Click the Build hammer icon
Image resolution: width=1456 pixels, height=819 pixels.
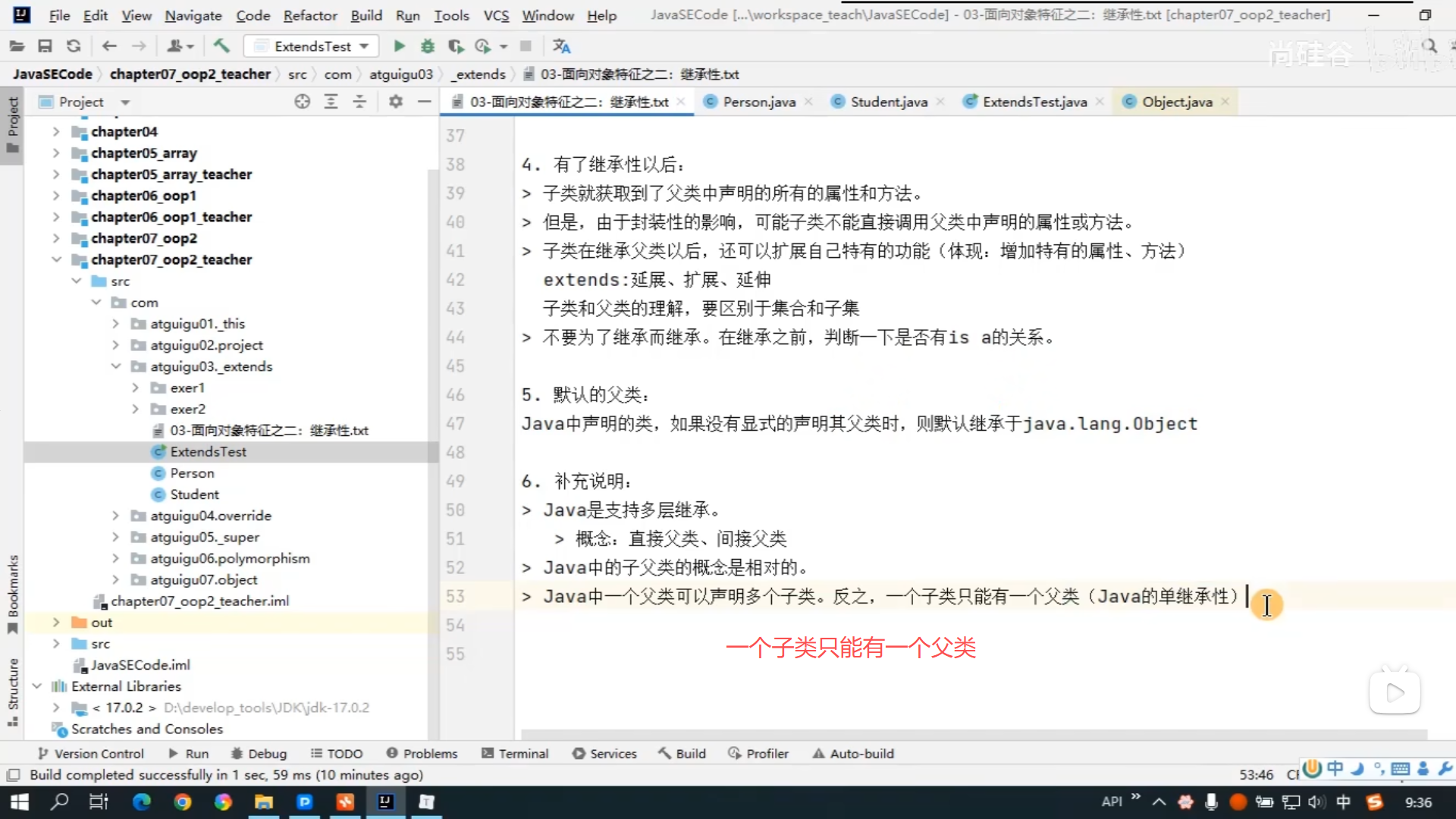(221, 46)
